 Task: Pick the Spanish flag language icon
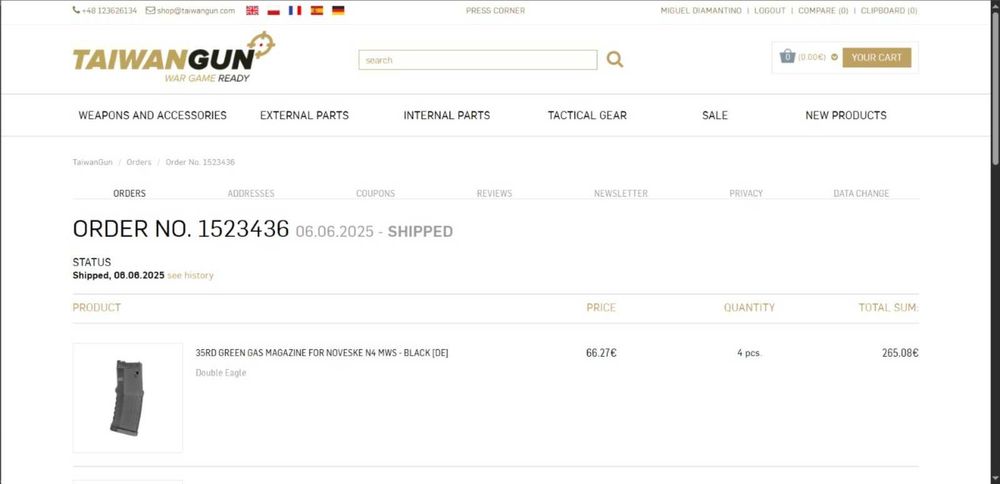pyautogui.click(x=317, y=10)
